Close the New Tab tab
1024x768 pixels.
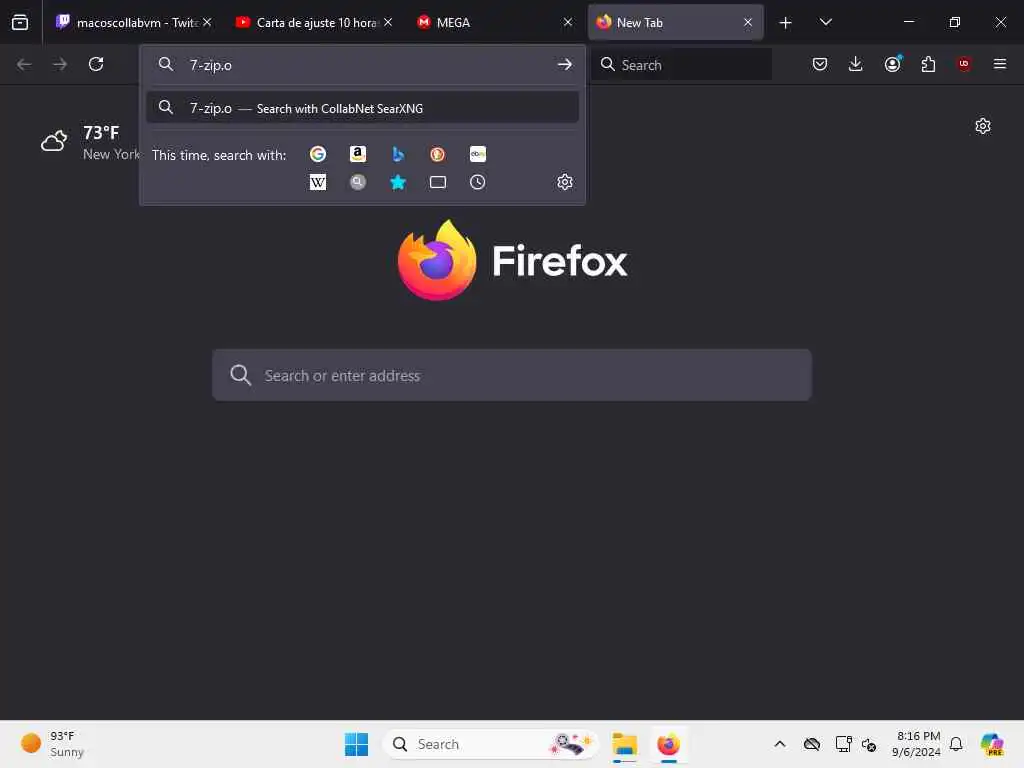tap(748, 22)
